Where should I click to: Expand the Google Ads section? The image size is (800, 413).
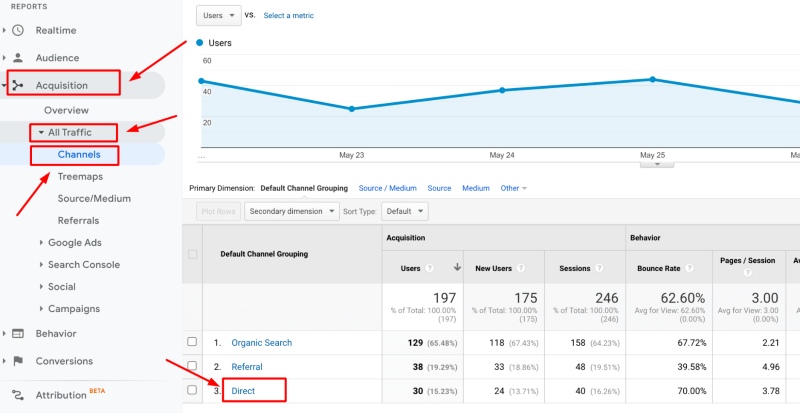click(41, 242)
